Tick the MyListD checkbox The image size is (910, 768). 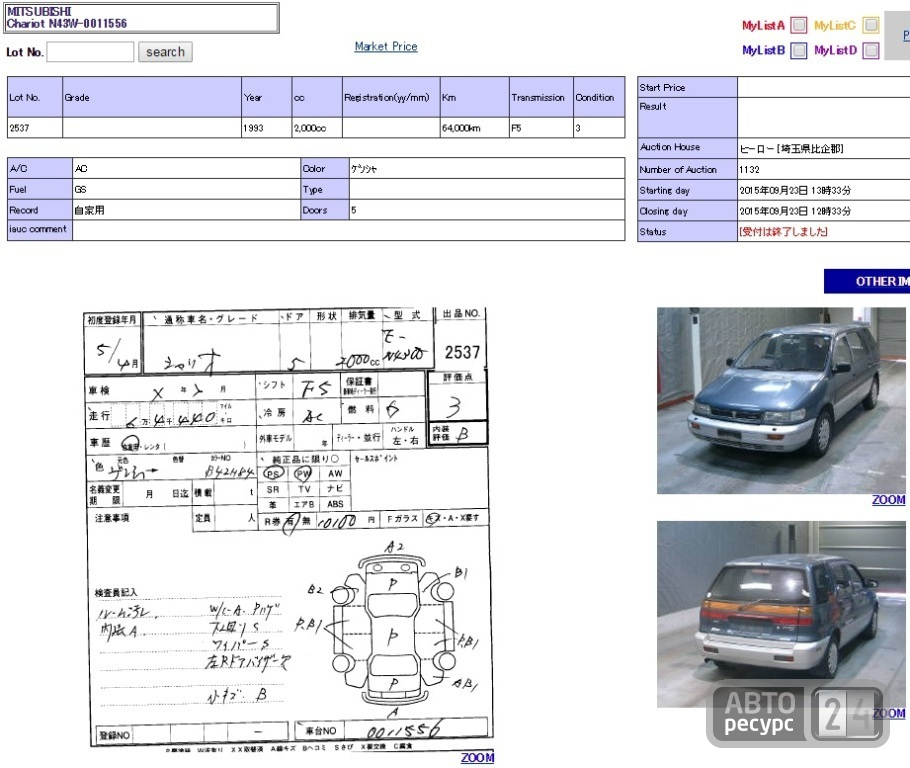871,51
